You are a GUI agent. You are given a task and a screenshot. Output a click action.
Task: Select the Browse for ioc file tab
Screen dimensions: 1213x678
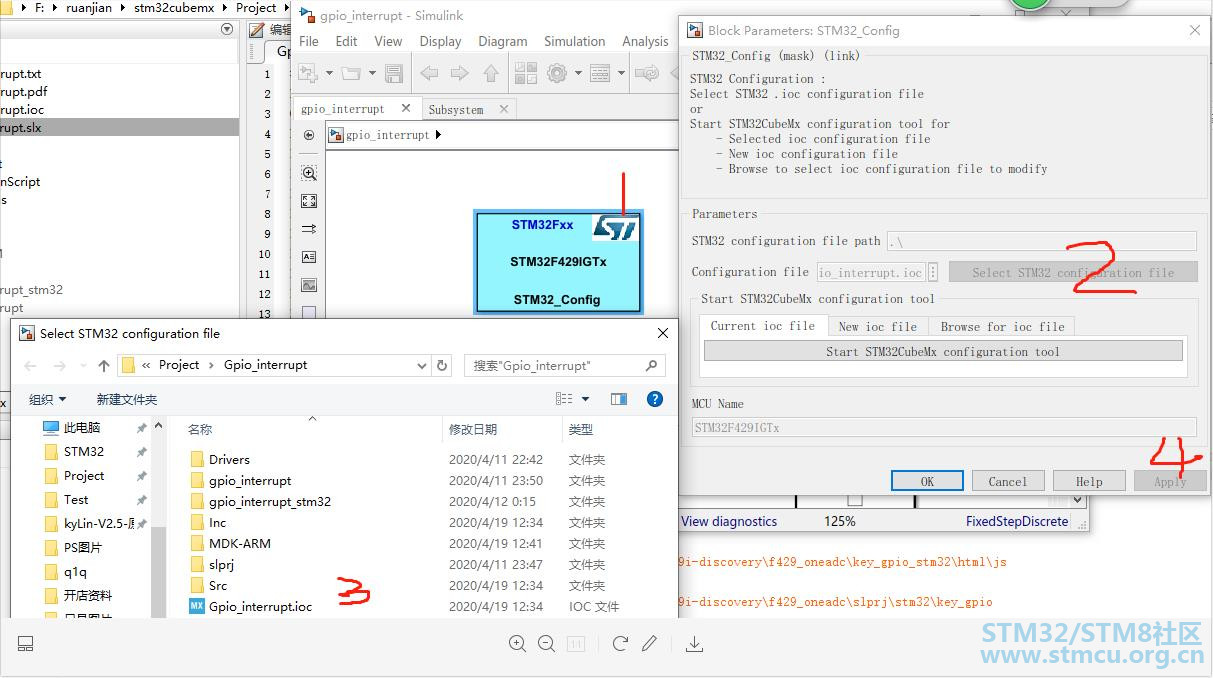[x=1002, y=326]
